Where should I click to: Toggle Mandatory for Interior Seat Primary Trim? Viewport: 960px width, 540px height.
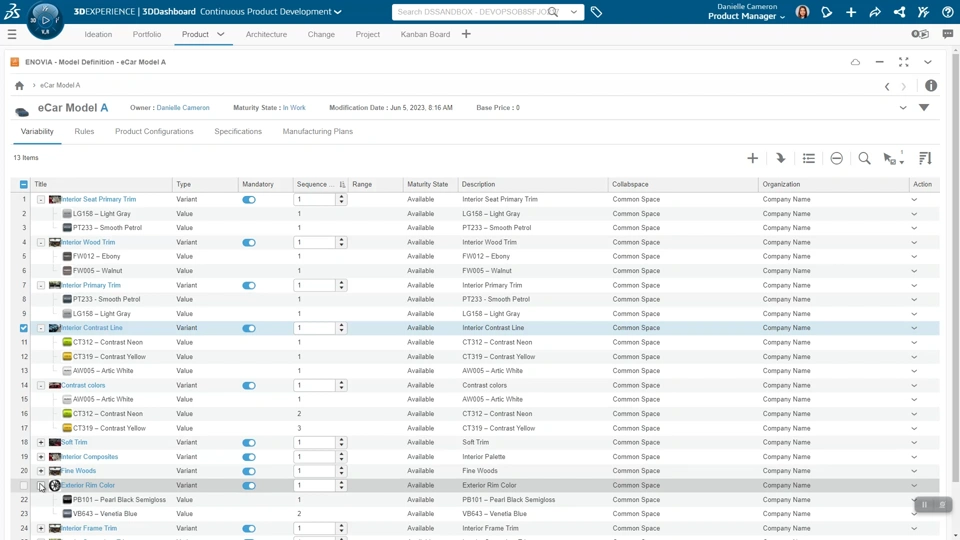coord(249,200)
